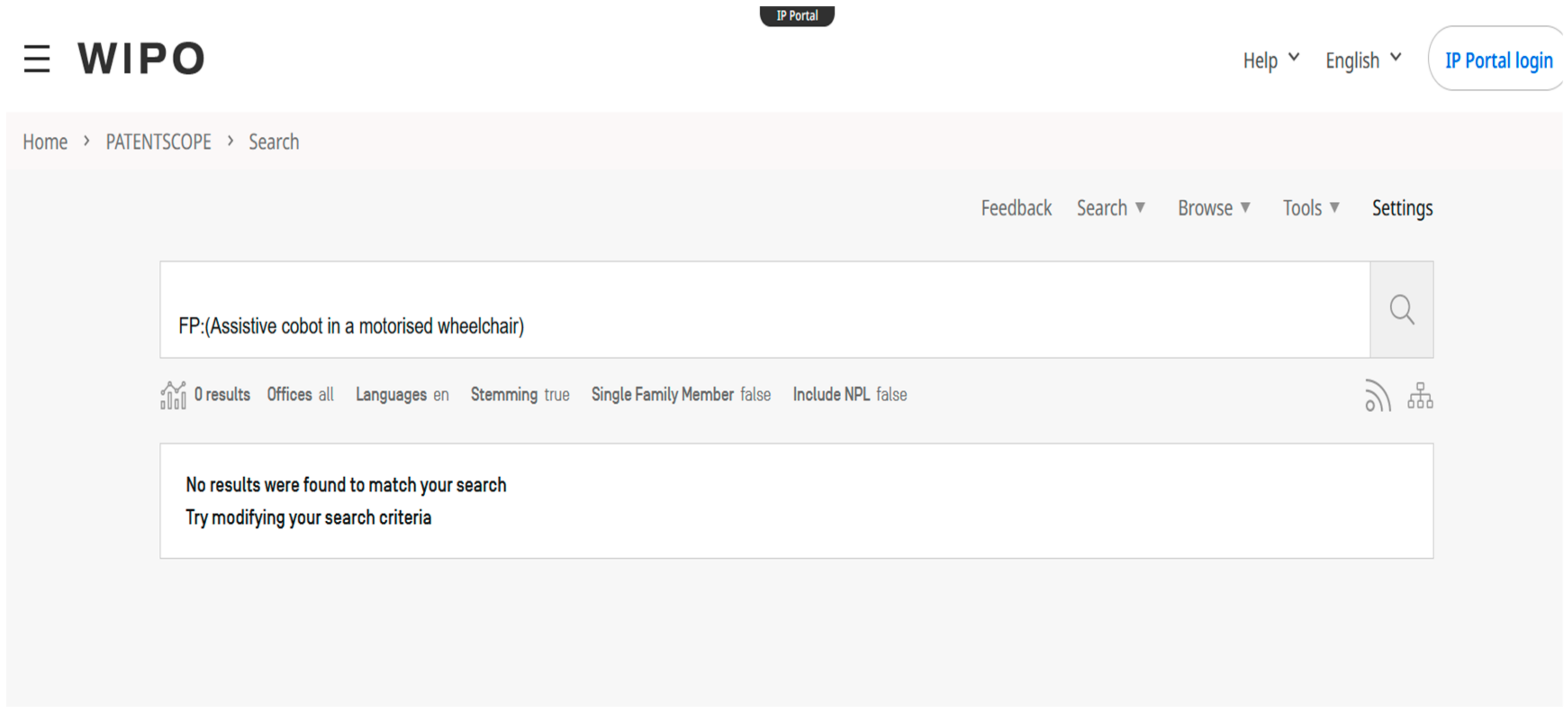
Task: Open the English language selector
Action: coord(1363,60)
